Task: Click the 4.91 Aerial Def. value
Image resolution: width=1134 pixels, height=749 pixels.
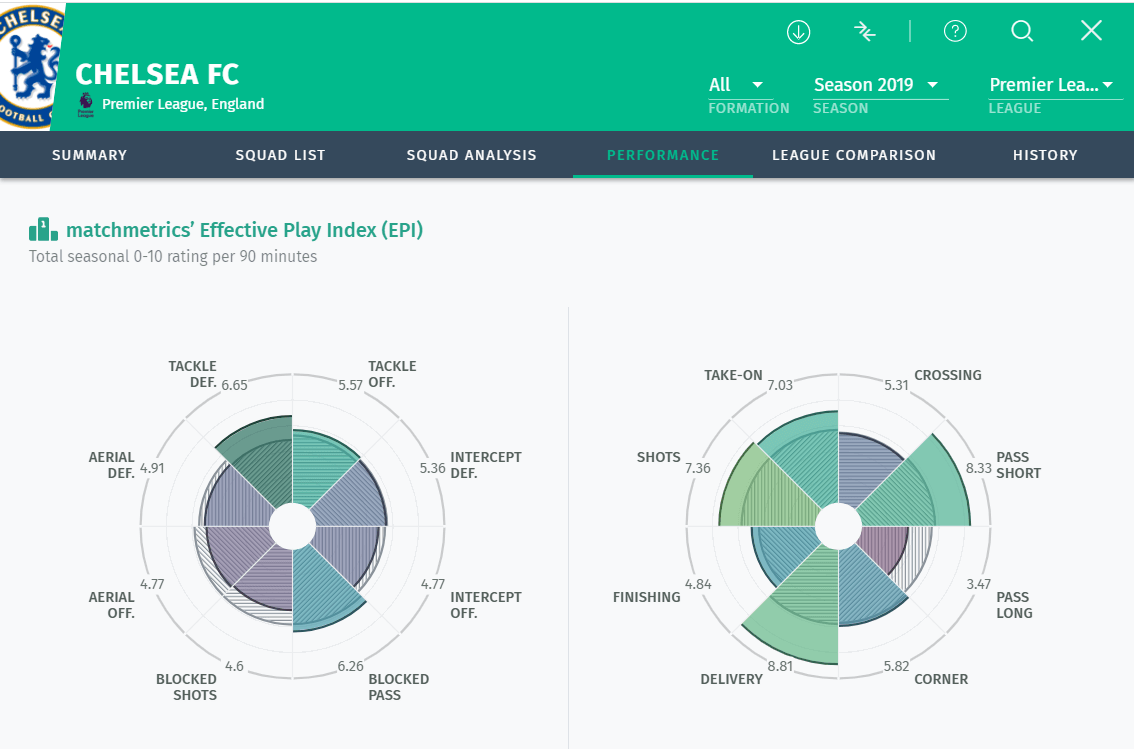Action: 152,468
